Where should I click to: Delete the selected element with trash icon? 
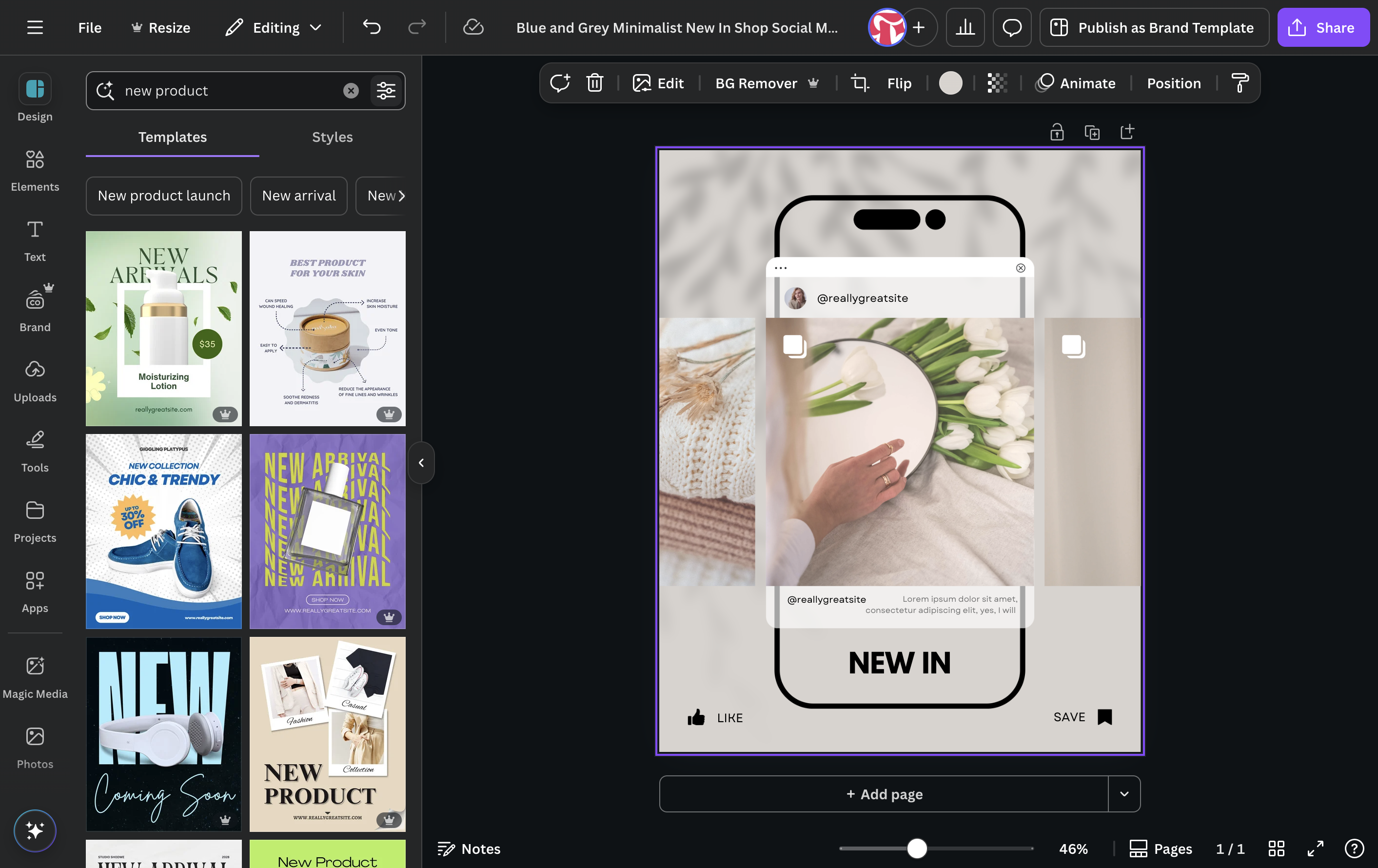click(594, 83)
